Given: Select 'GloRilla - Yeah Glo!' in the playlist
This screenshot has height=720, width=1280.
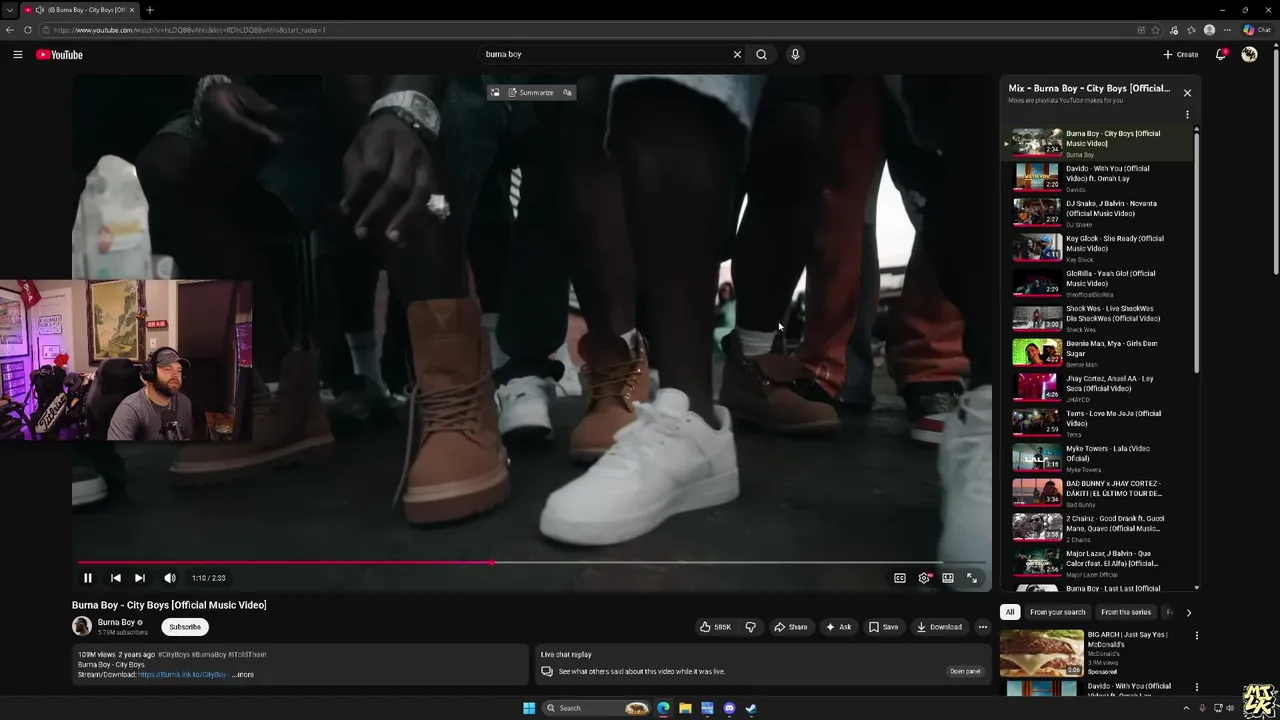Looking at the screenshot, I should point(1097,282).
